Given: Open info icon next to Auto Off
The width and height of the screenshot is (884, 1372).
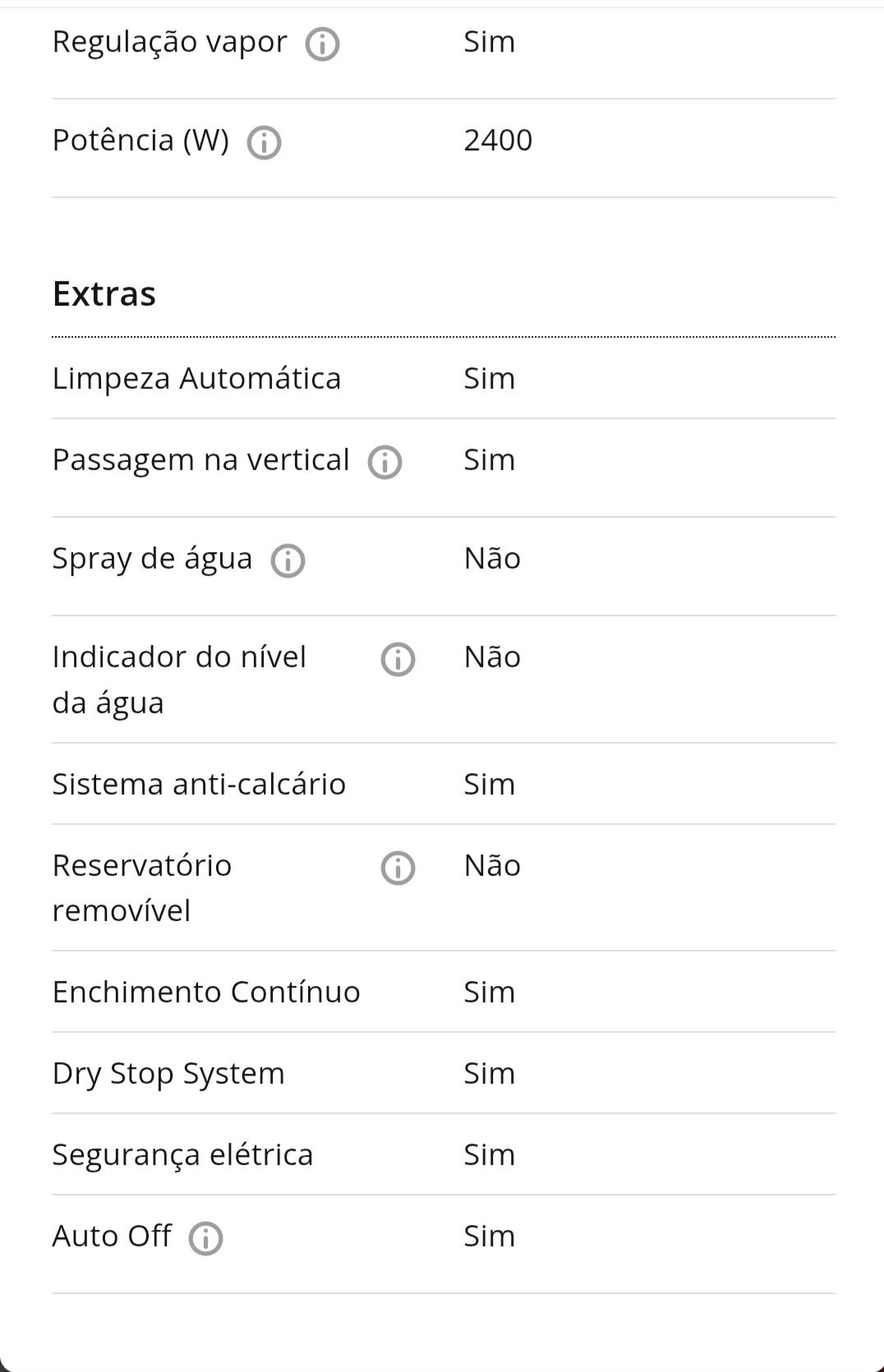Looking at the screenshot, I should point(205,1238).
